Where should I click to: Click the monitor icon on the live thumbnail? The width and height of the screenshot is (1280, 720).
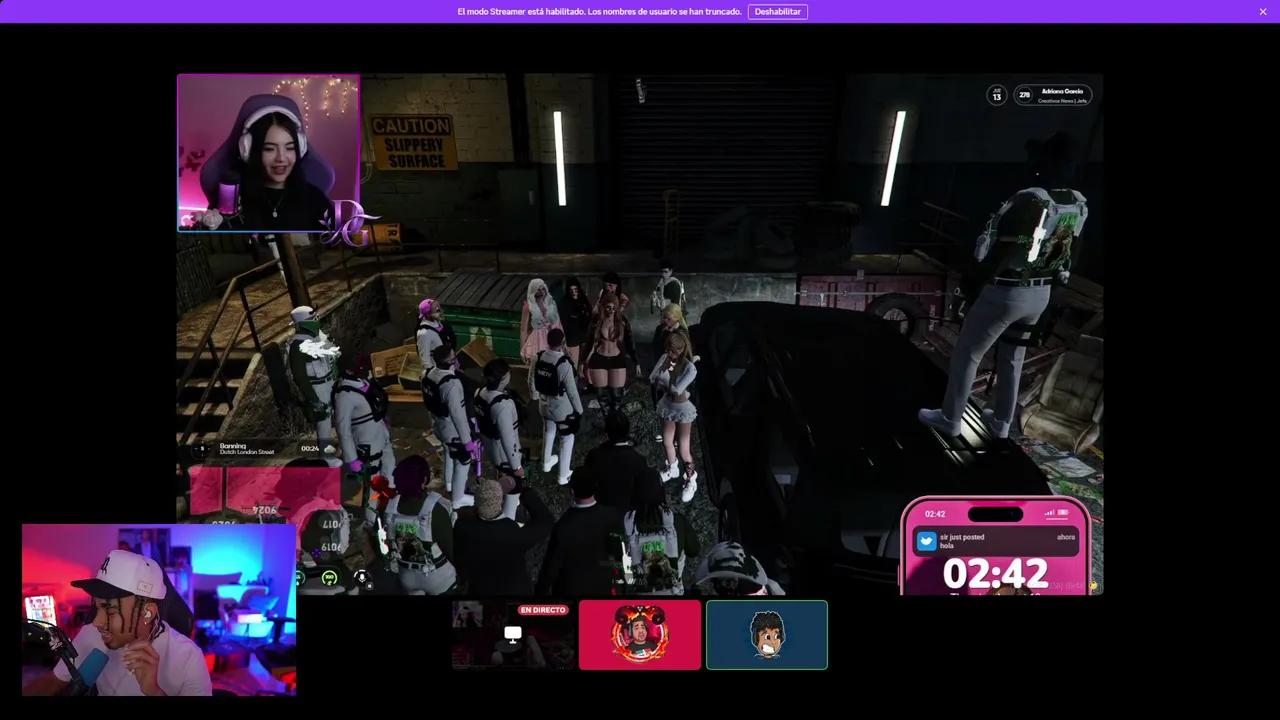(x=513, y=634)
